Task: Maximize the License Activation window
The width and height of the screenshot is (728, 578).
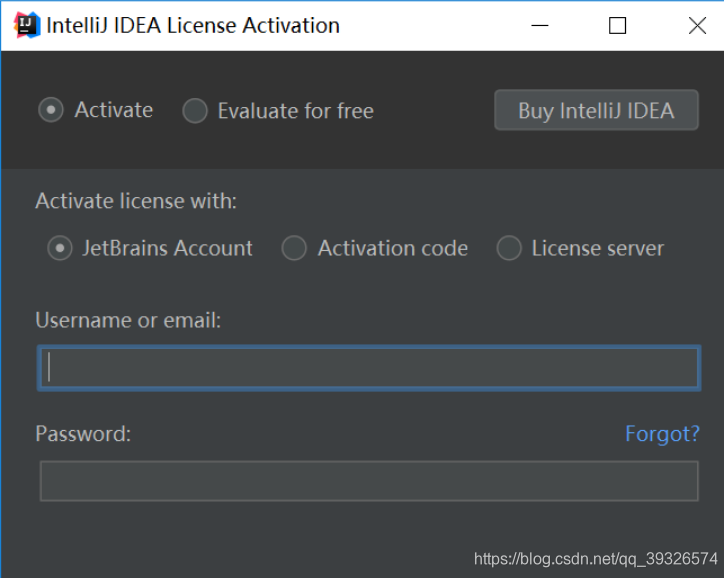Action: (x=618, y=26)
